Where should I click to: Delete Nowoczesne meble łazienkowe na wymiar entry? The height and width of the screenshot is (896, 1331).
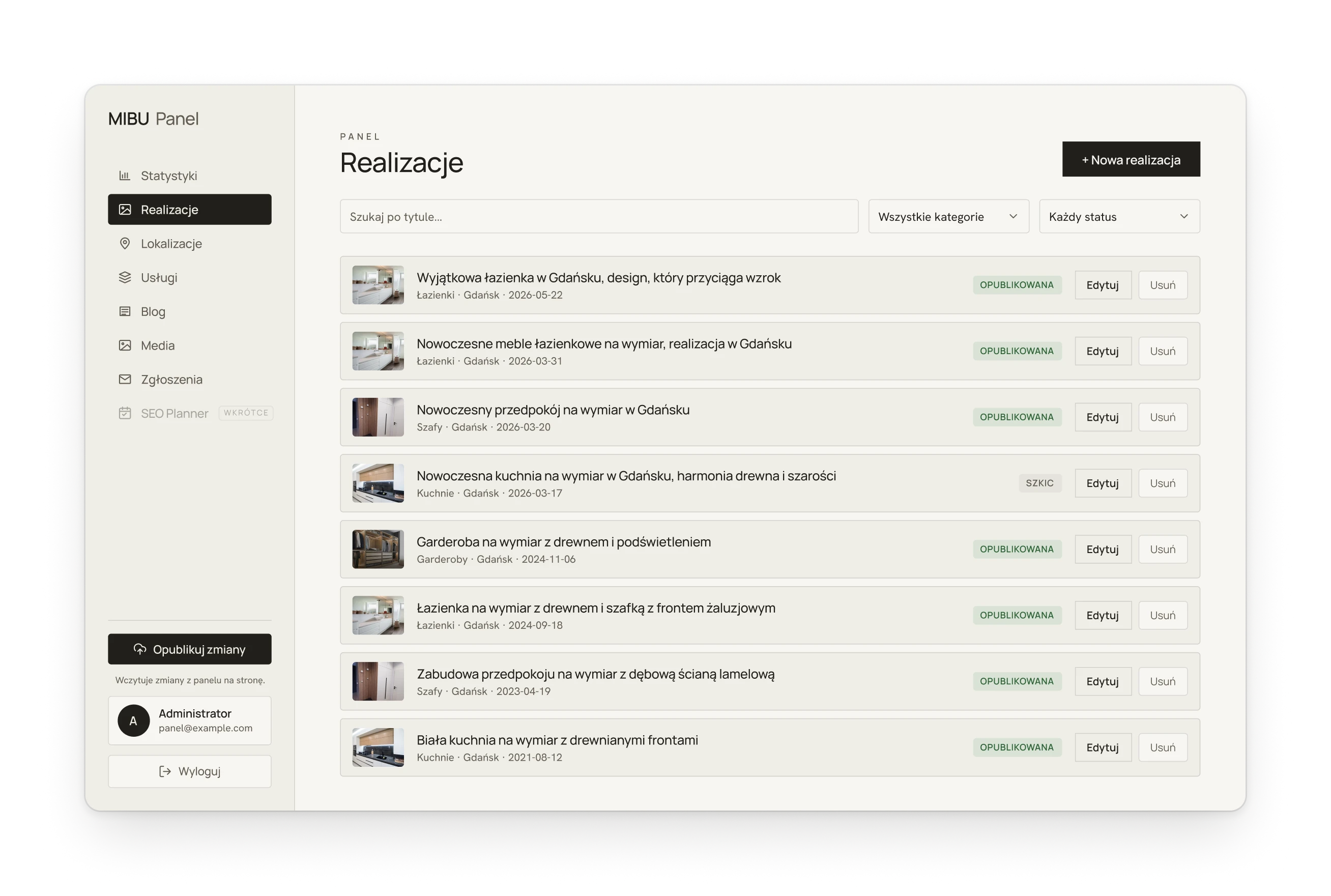[x=1163, y=351]
